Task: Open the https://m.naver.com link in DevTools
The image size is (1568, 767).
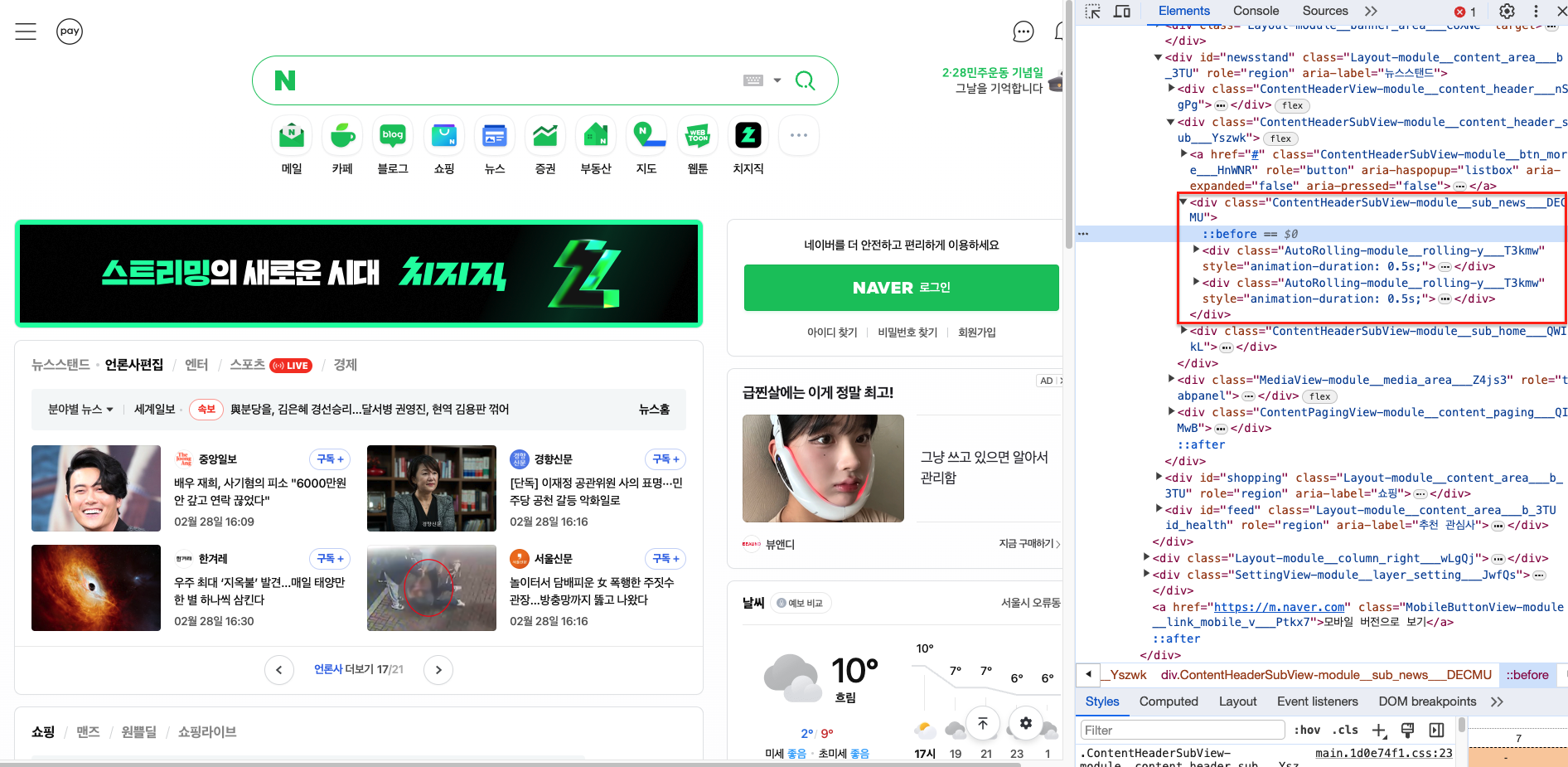Action: pos(1279,607)
